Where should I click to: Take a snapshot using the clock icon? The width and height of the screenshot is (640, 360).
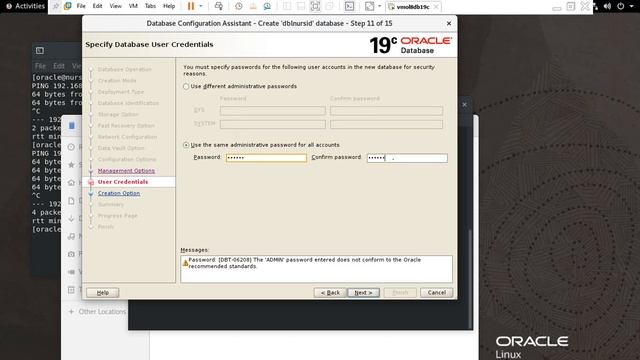239,6
